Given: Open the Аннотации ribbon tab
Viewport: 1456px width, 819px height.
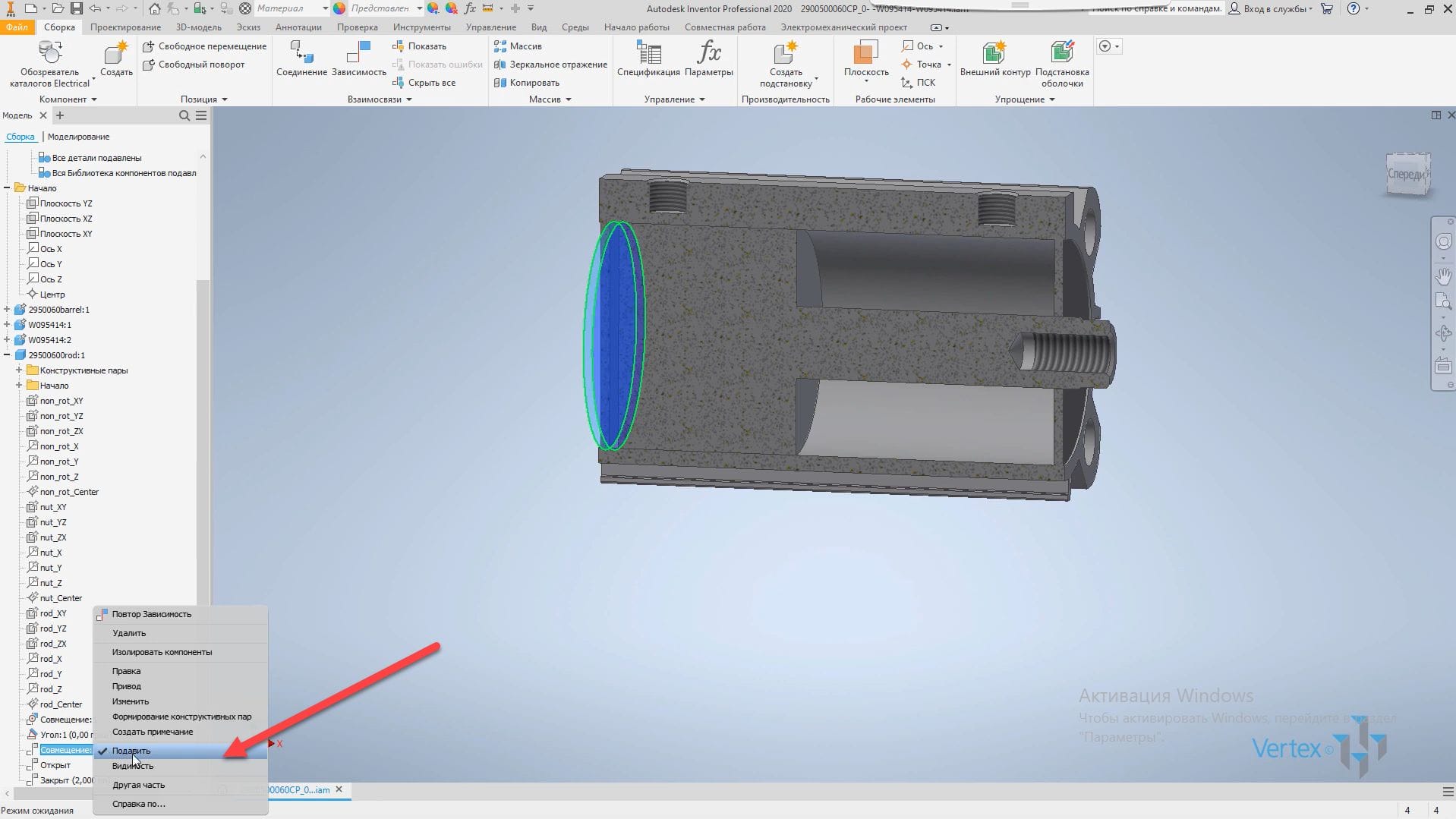Looking at the screenshot, I should click(x=298, y=27).
